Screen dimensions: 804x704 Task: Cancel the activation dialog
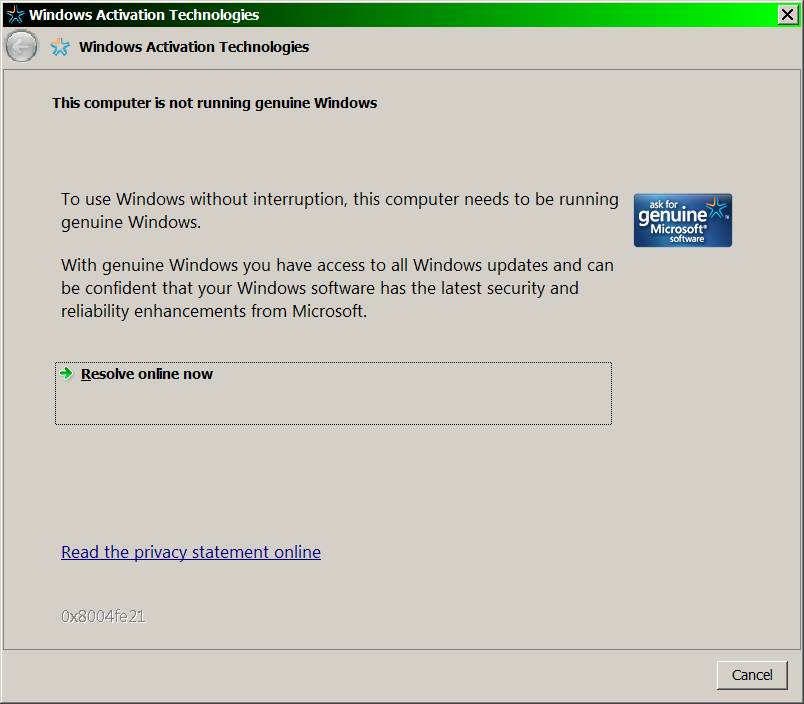(752, 675)
